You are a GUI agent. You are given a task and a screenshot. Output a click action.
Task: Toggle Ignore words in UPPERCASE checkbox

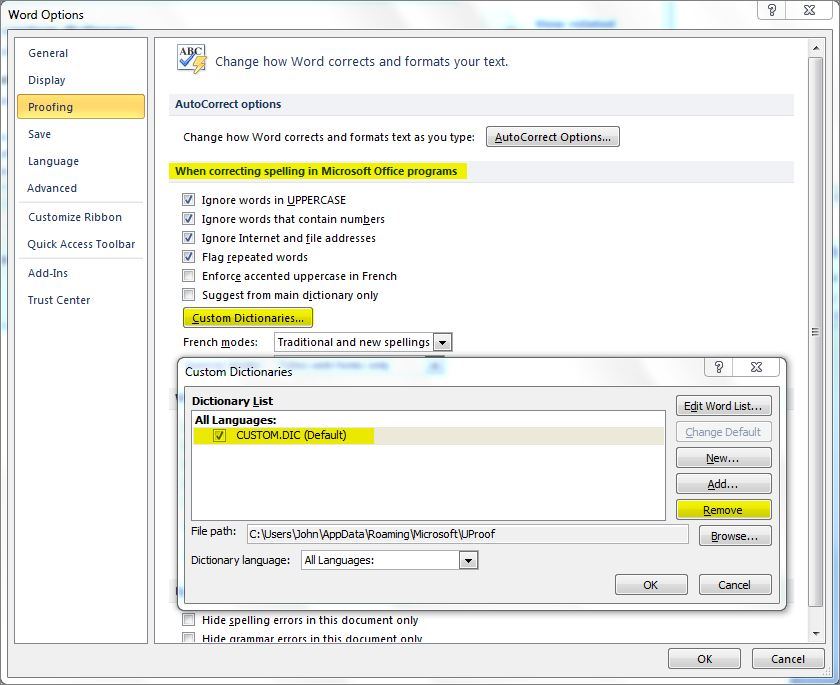point(188,200)
